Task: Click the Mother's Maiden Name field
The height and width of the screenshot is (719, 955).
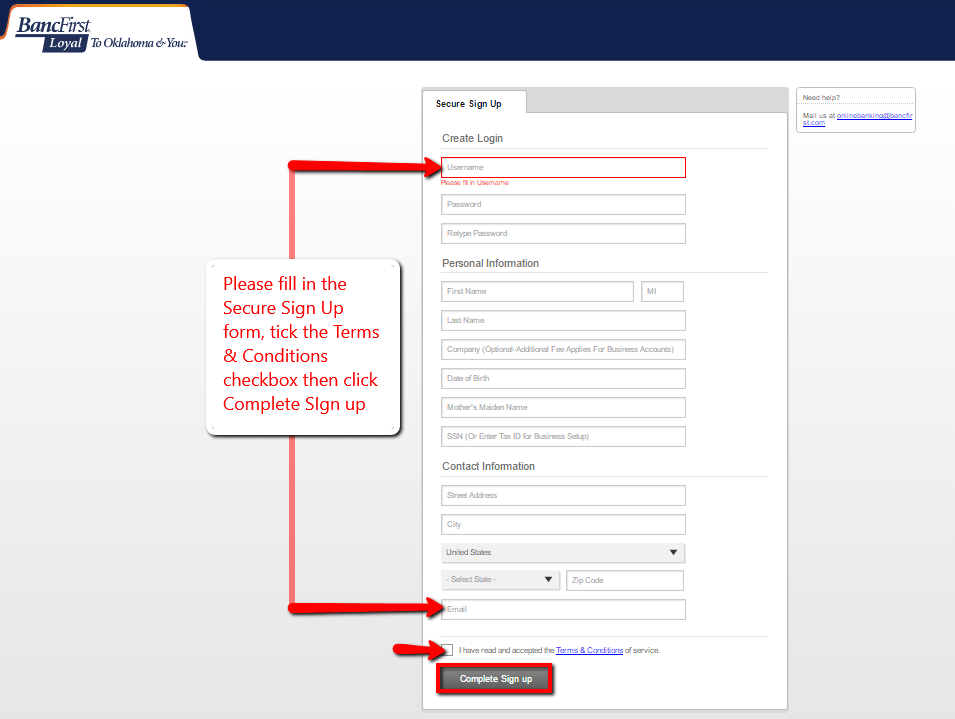Action: [563, 407]
